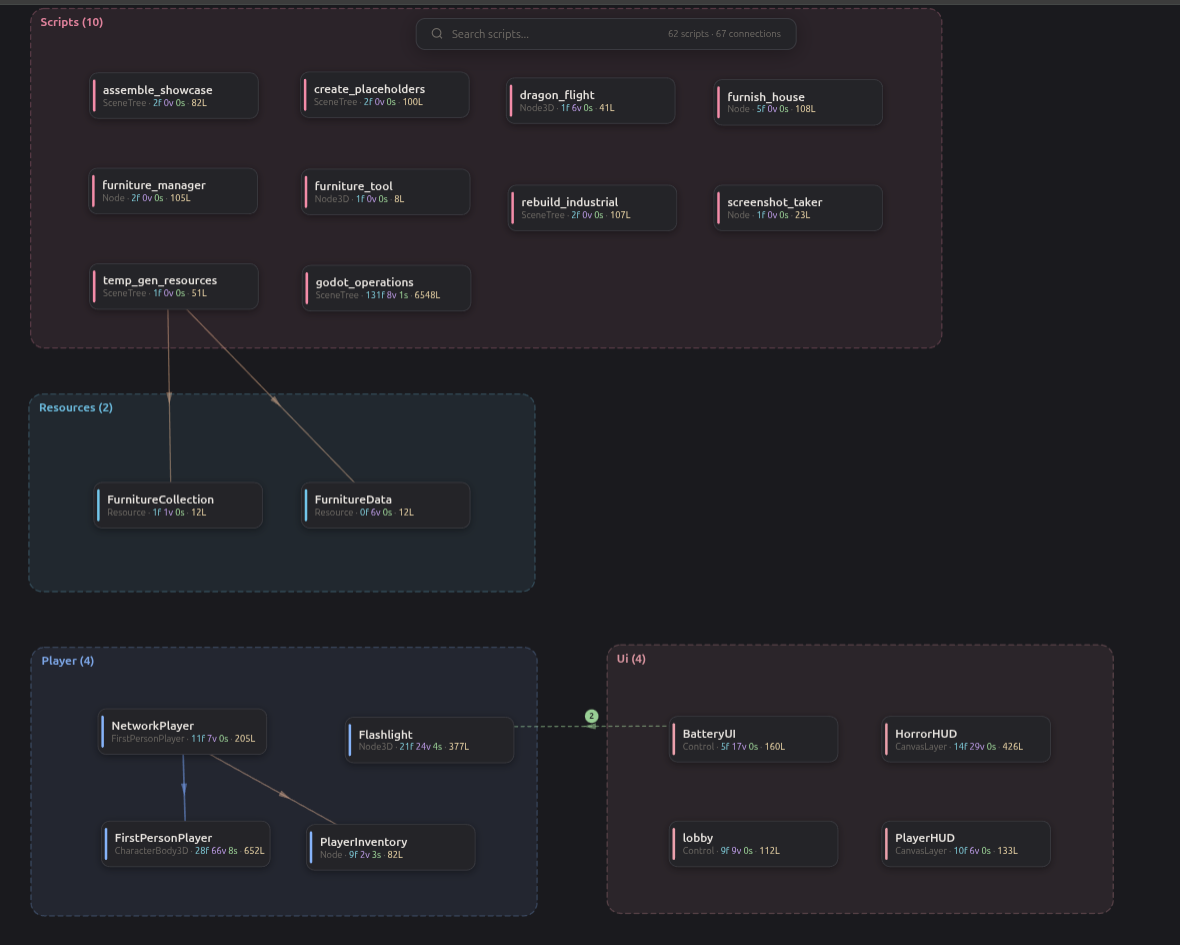Viewport: 1180px width, 945px height.
Task: Collapse the Ui (4) group
Action: (630, 659)
